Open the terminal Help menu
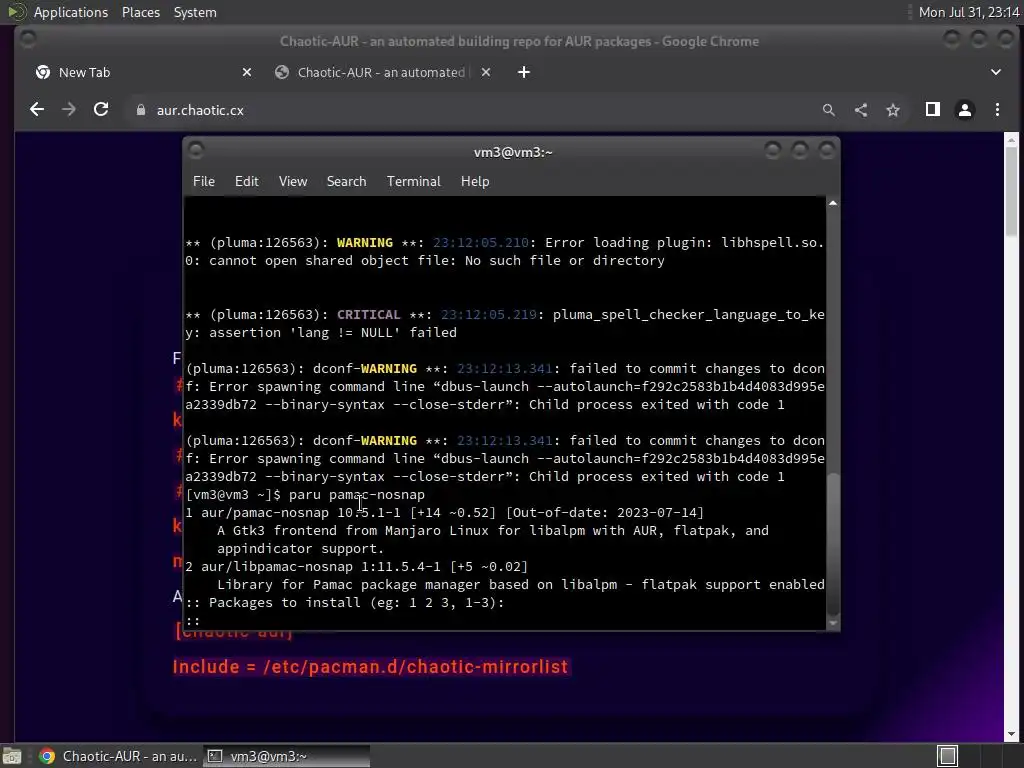The image size is (1024, 768). [475, 182]
